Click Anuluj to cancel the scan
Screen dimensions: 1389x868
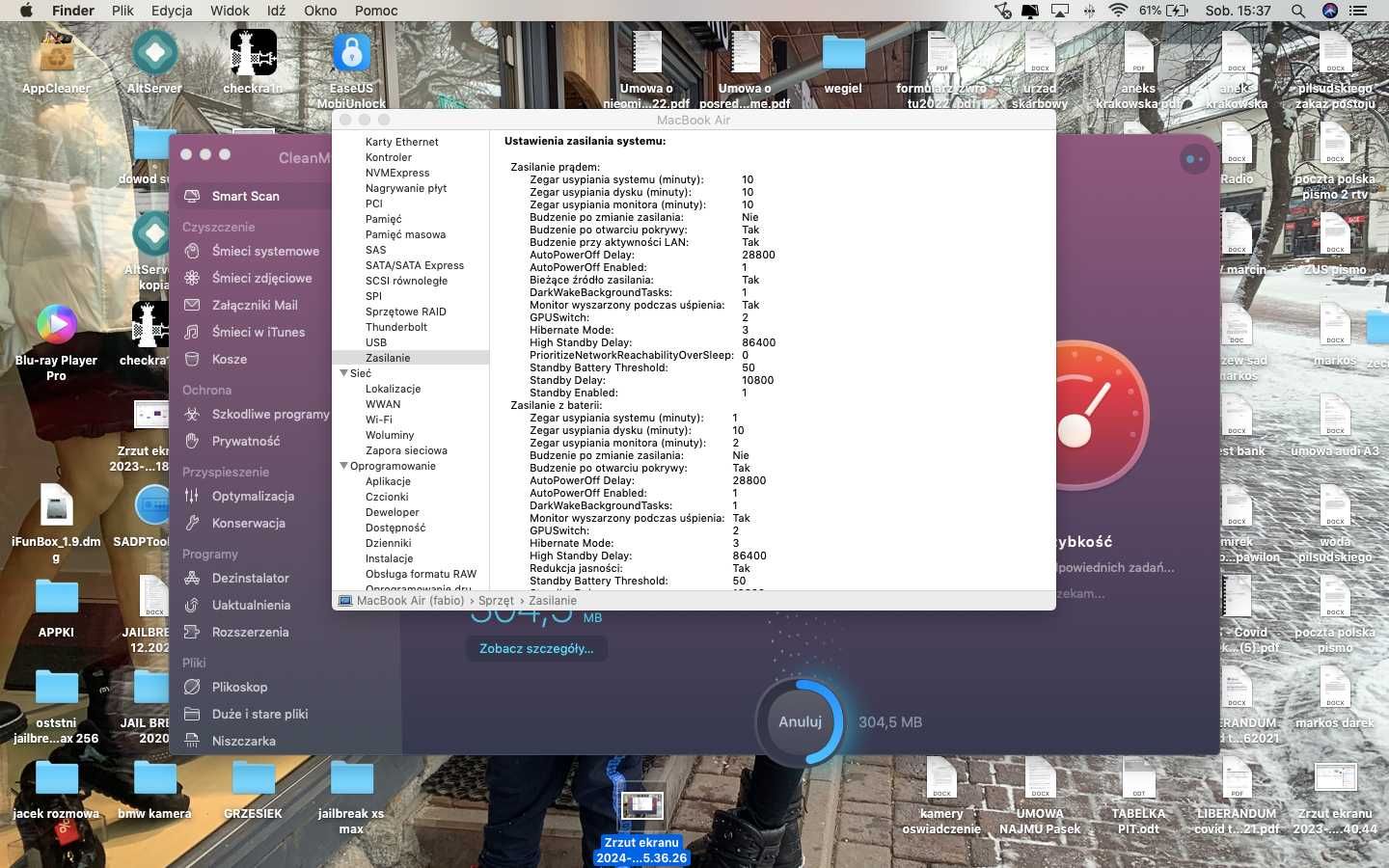tap(800, 721)
